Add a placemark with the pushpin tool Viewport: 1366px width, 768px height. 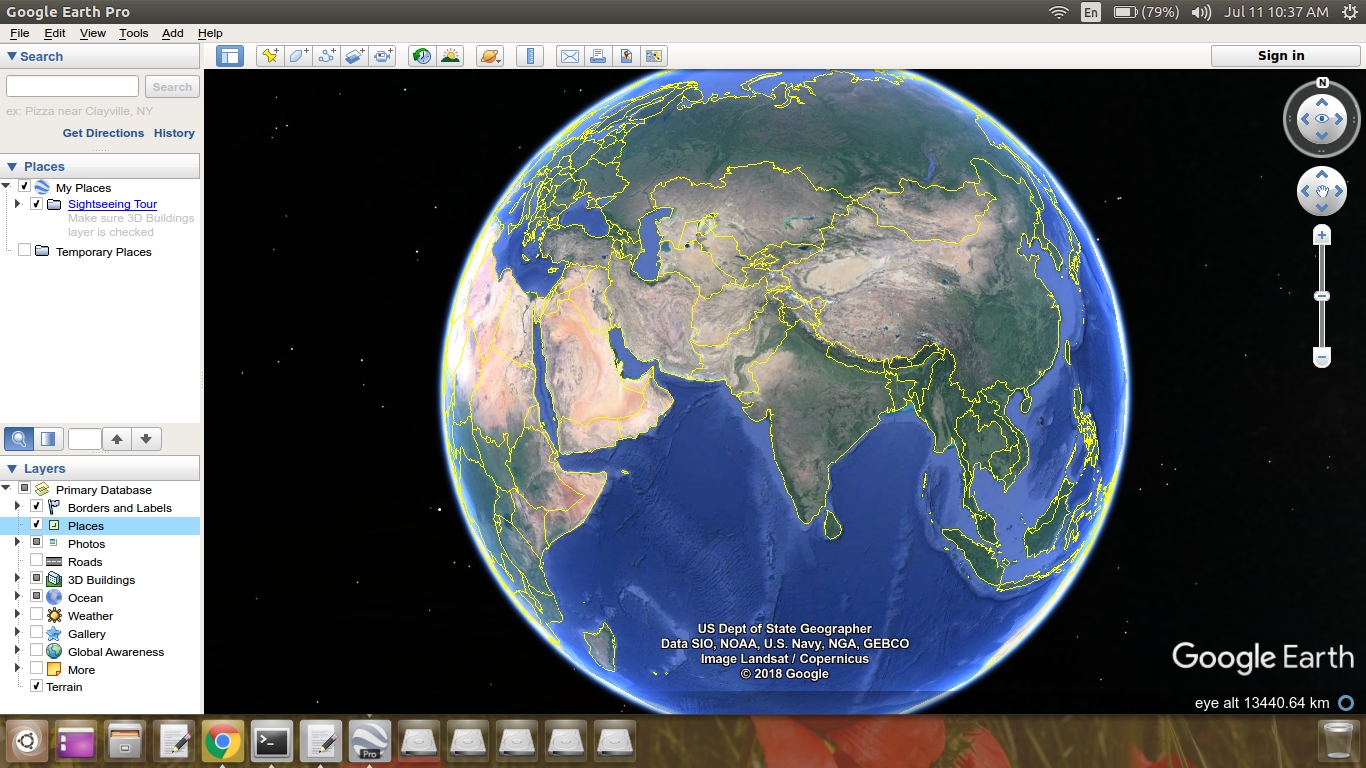click(x=270, y=56)
